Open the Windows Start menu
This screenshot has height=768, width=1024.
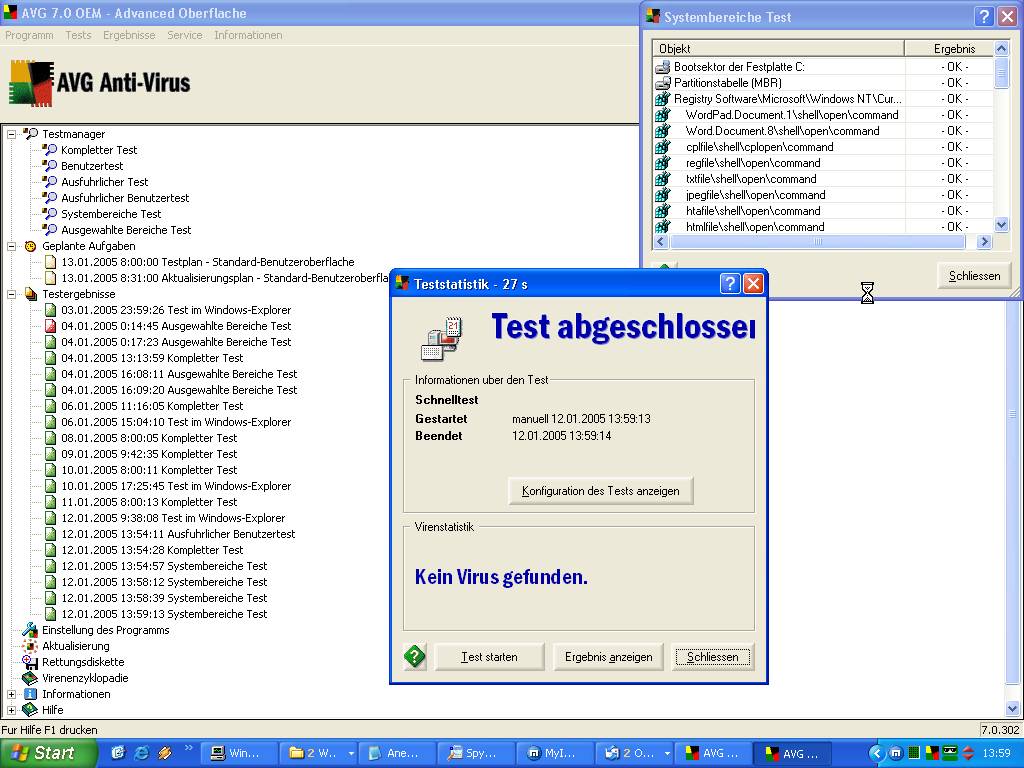click(48, 753)
